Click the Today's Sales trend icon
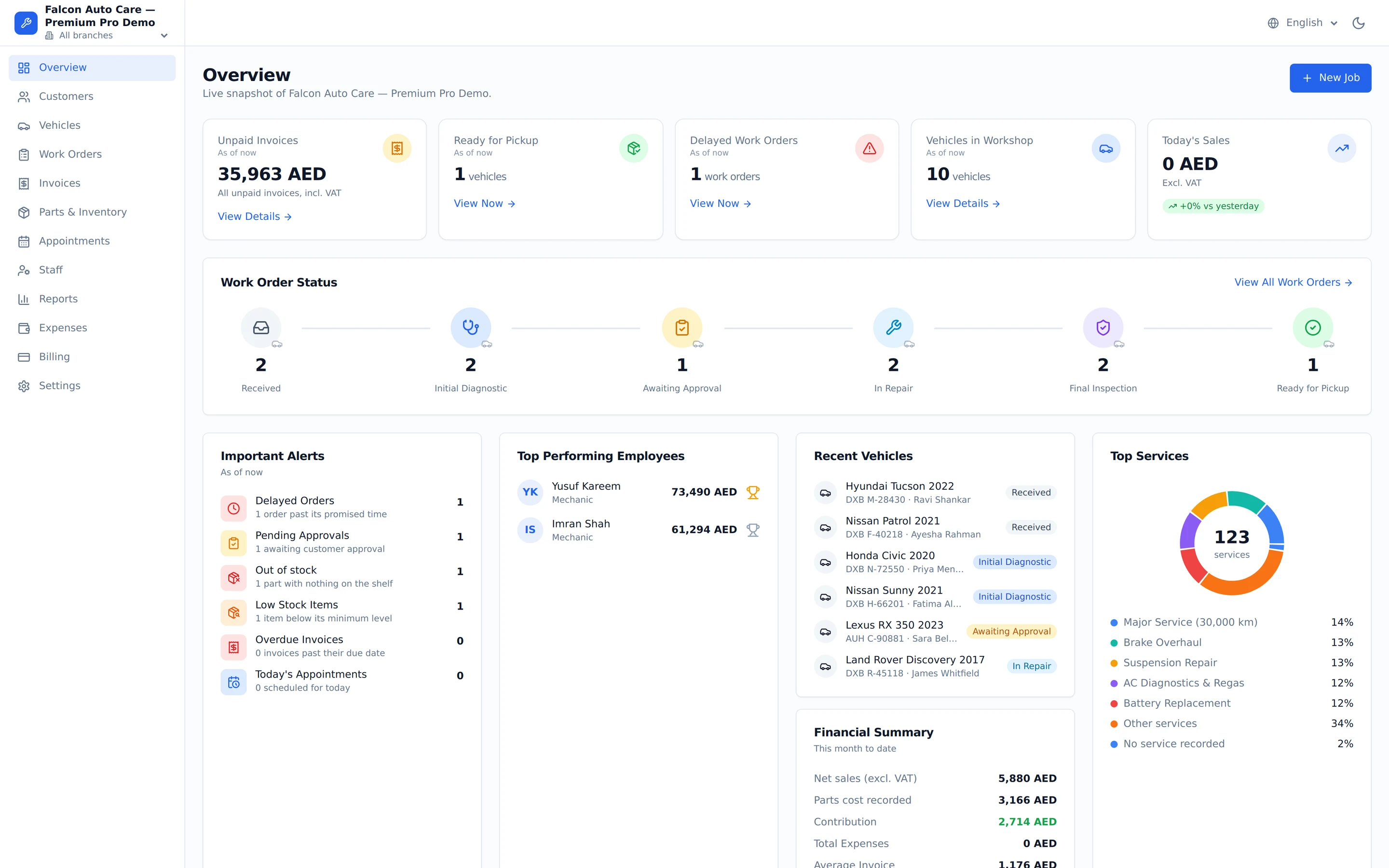1389x868 pixels. [1342, 149]
